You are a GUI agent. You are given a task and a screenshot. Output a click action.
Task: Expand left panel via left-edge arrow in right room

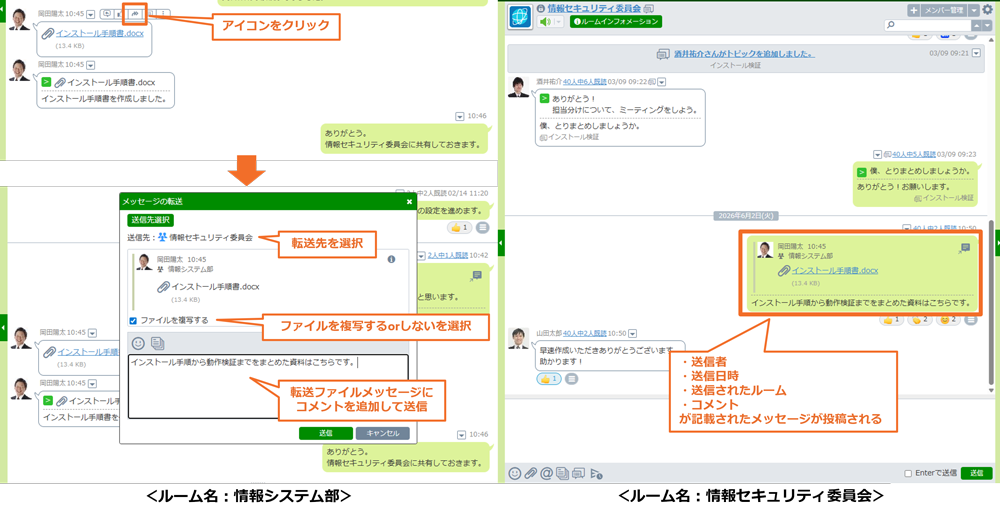tap(501, 242)
